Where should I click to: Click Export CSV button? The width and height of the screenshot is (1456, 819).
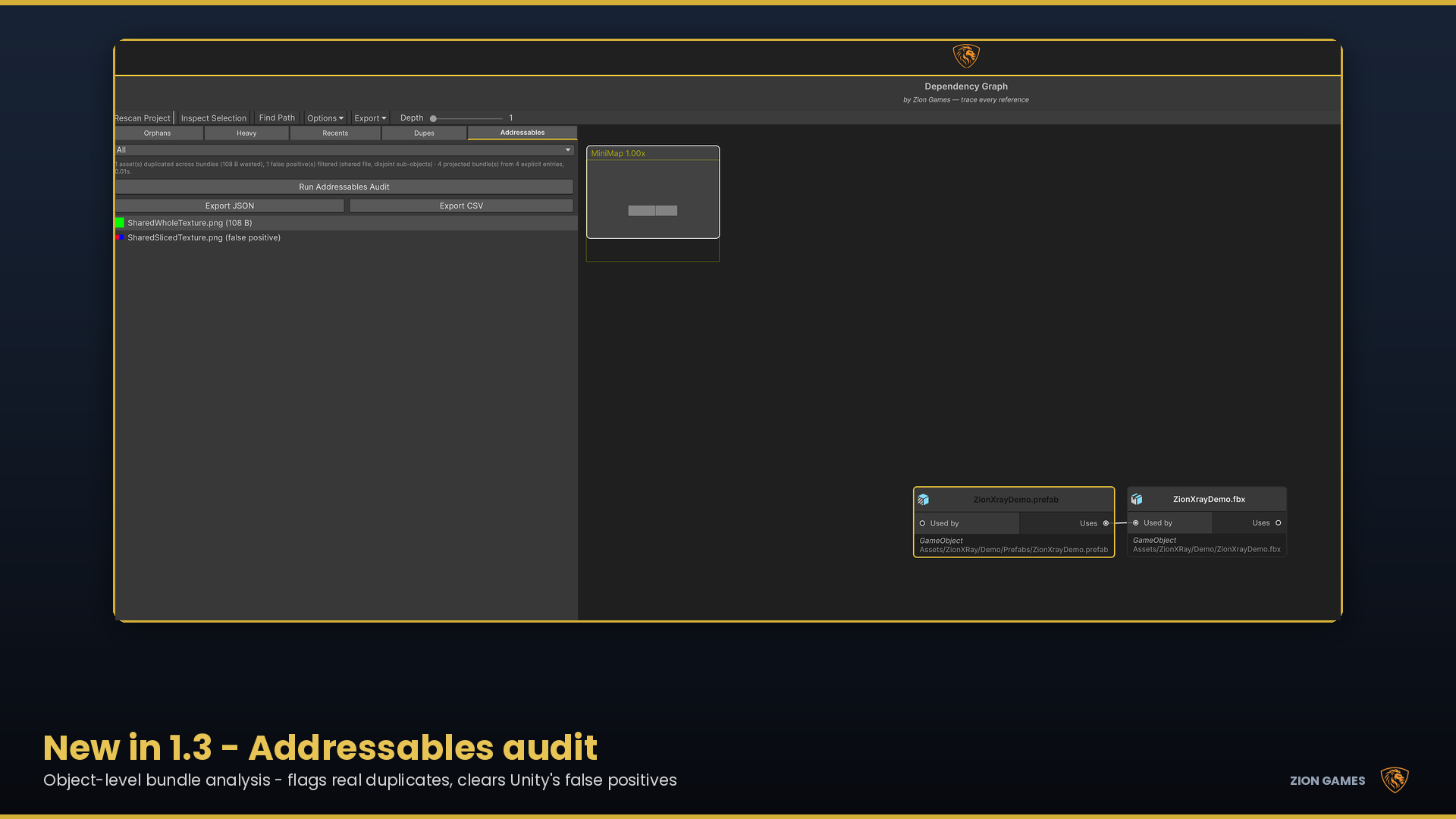461,206
